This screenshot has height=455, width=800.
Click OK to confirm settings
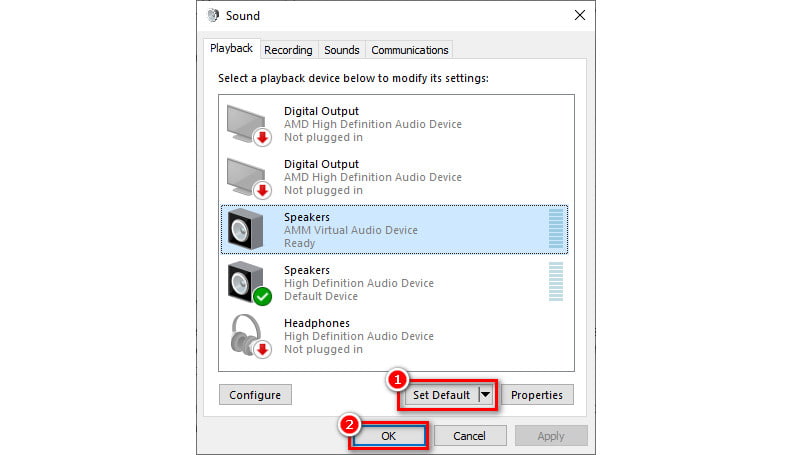coord(388,436)
